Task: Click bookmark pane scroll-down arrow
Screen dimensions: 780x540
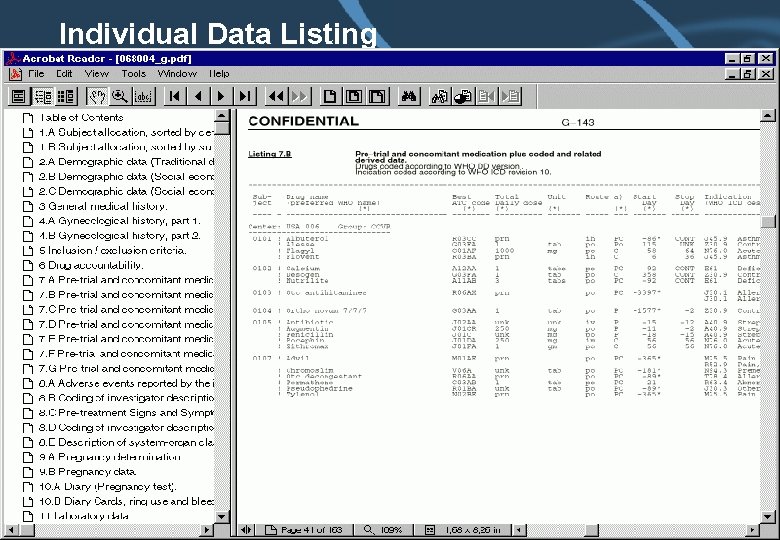Action: (221, 517)
